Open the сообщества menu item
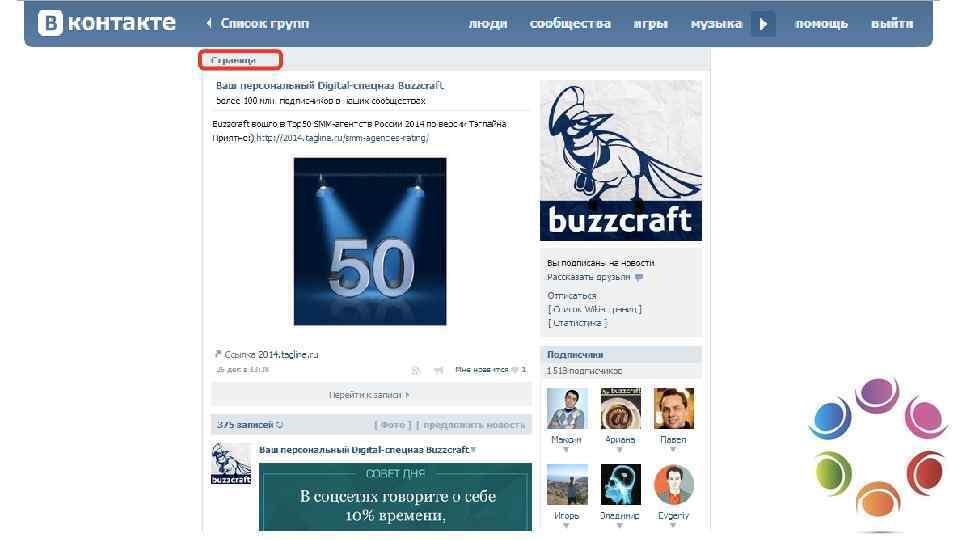This screenshot has height=540, width=960. click(570, 23)
